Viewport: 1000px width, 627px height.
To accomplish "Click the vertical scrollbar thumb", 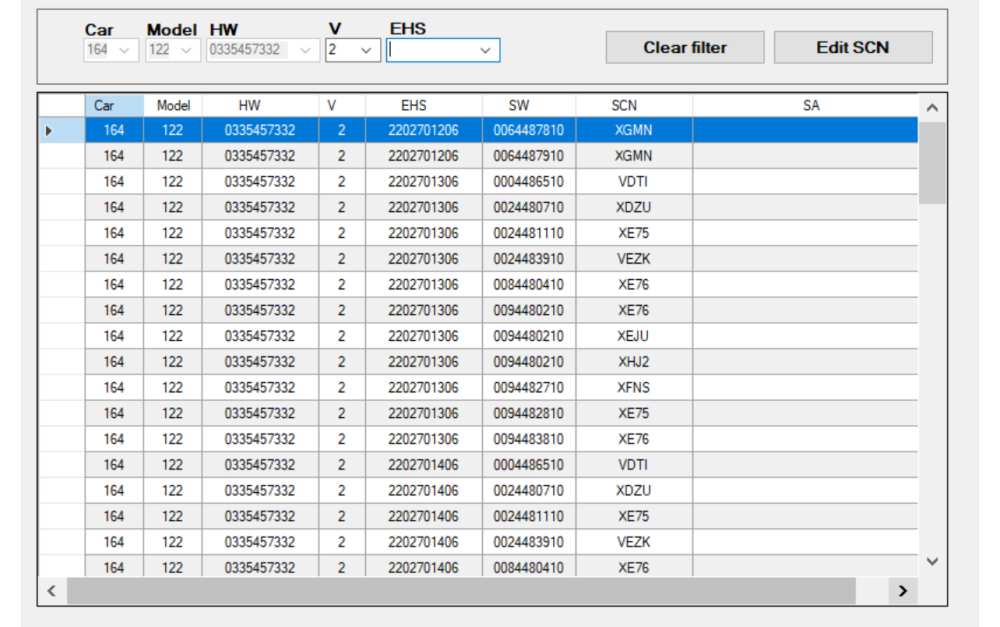I will click(x=932, y=162).
